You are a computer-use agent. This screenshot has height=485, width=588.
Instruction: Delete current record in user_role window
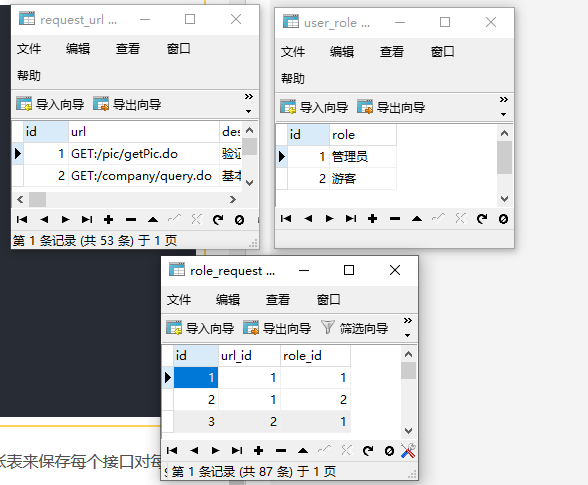[395, 219]
